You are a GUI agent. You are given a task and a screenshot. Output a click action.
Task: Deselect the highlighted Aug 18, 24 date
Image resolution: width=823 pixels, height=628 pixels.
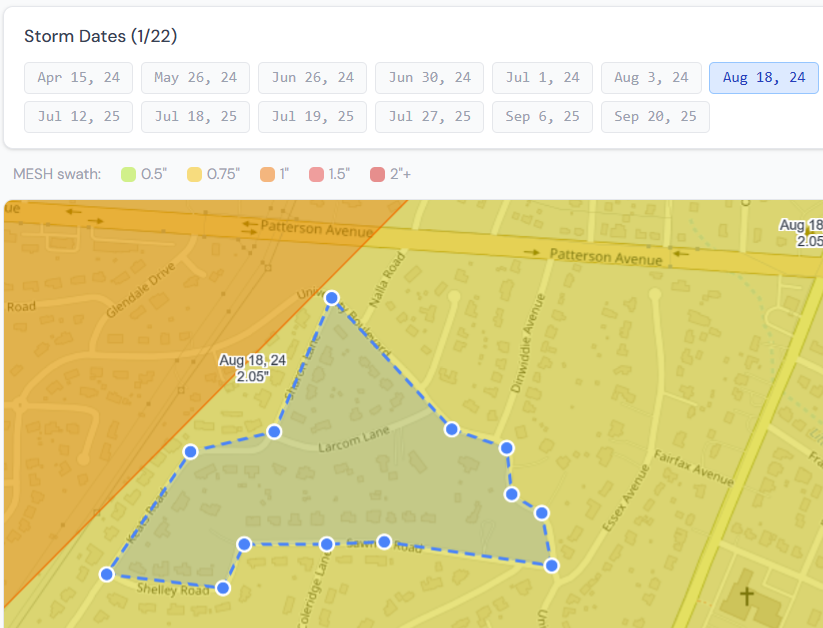click(763, 77)
